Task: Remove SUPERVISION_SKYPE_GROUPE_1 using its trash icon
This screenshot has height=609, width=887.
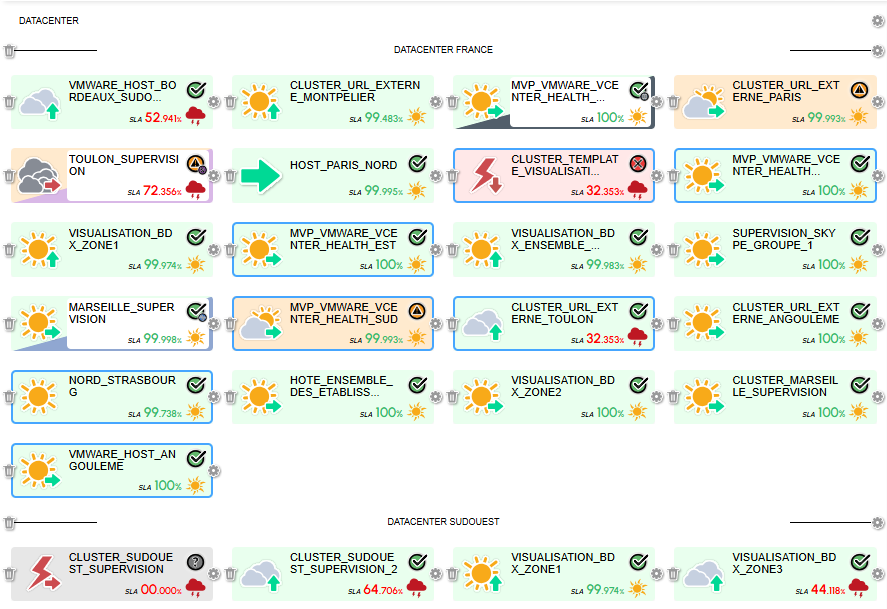Action: pyautogui.click(x=673, y=250)
